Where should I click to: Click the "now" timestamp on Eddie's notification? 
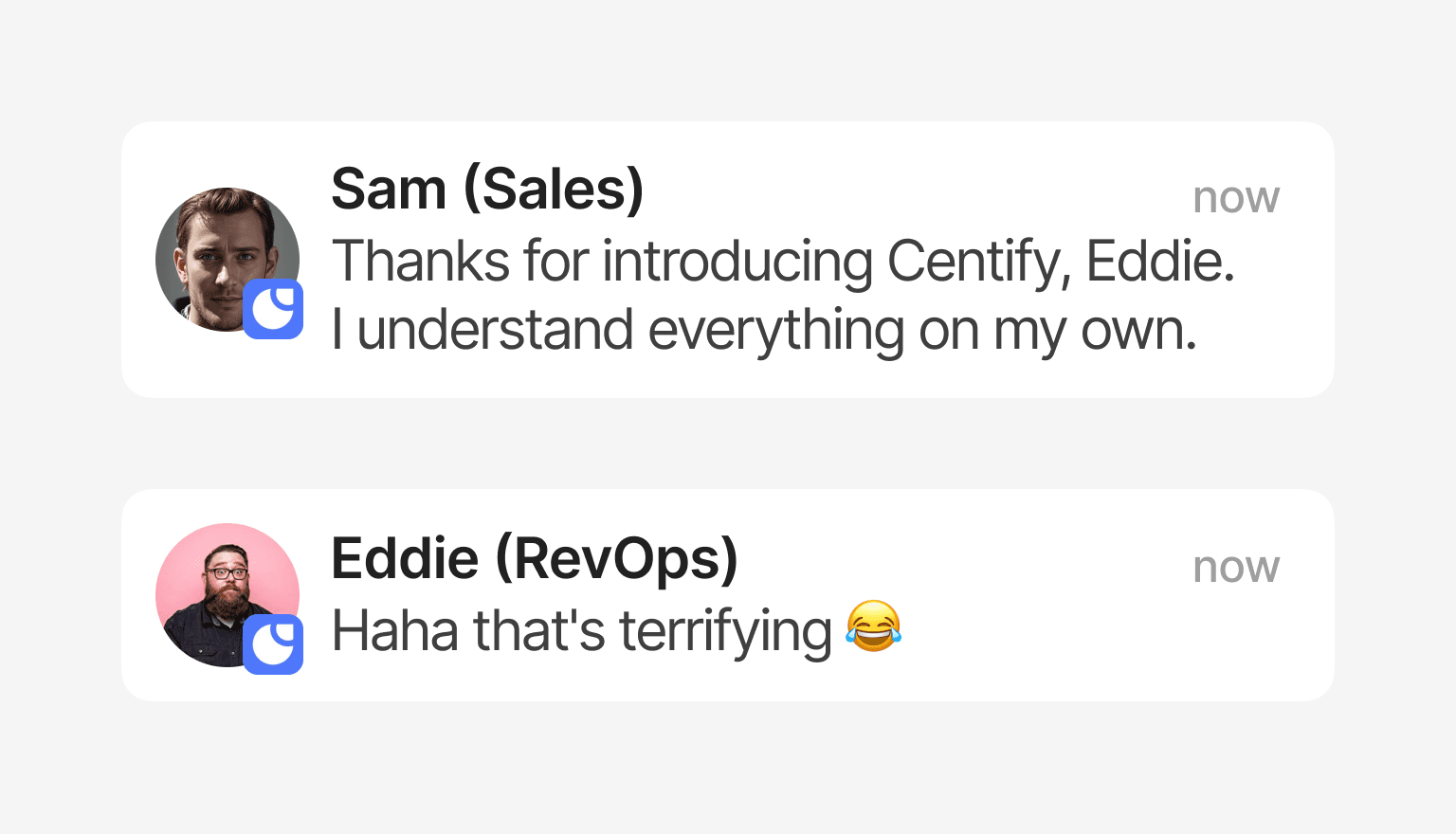pyautogui.click(x=1236, y=567)
